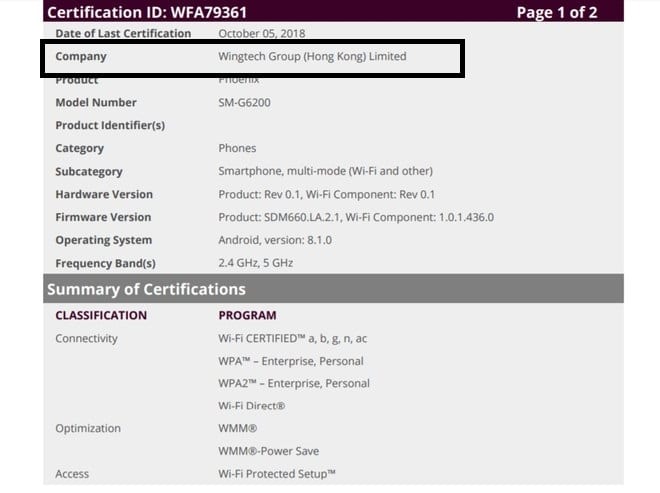This screenshot has height=493, width=660.
Task: Click the 'Optimization' classification label
Action: pyautogui.click(x=88, y=429)
